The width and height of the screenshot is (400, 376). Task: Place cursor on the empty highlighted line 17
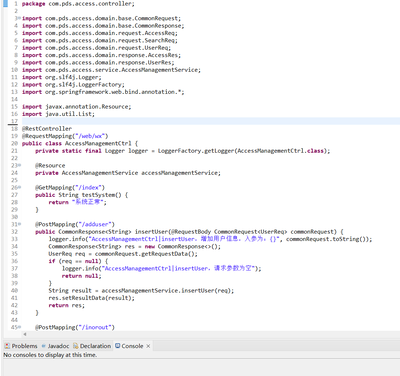211,121
